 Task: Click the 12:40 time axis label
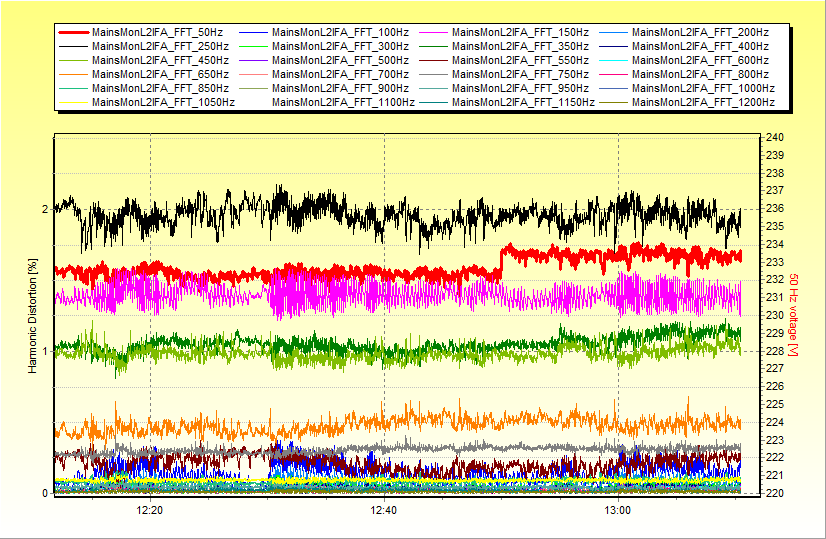point(384,510)
